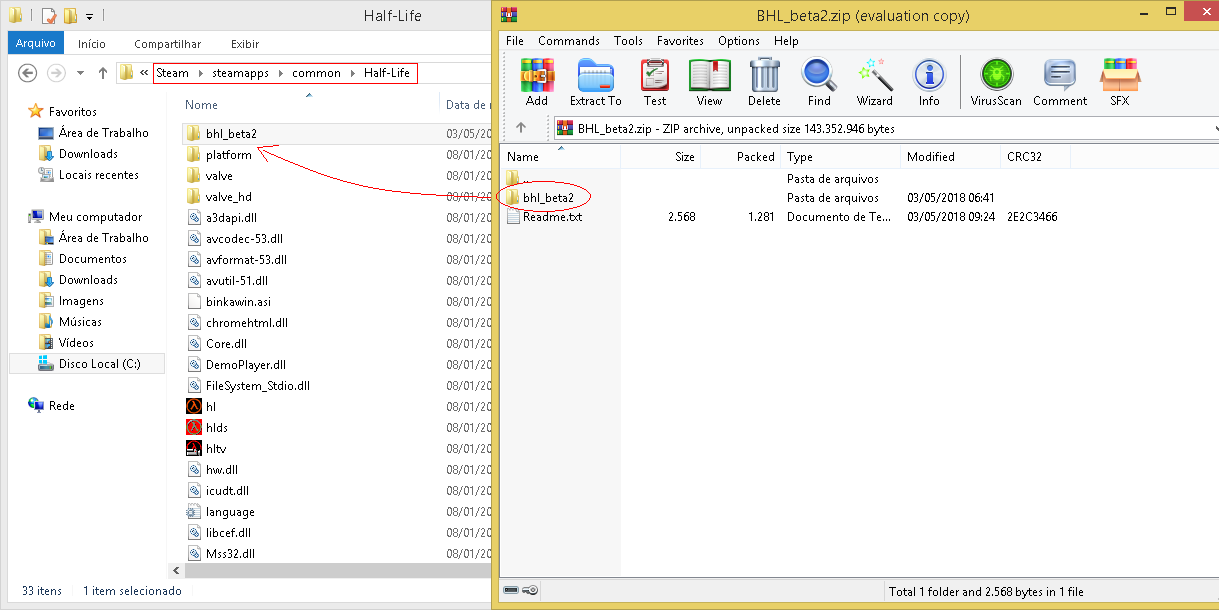Expand the arrow after steamapps in breadcrumb

tap(280, 73)
